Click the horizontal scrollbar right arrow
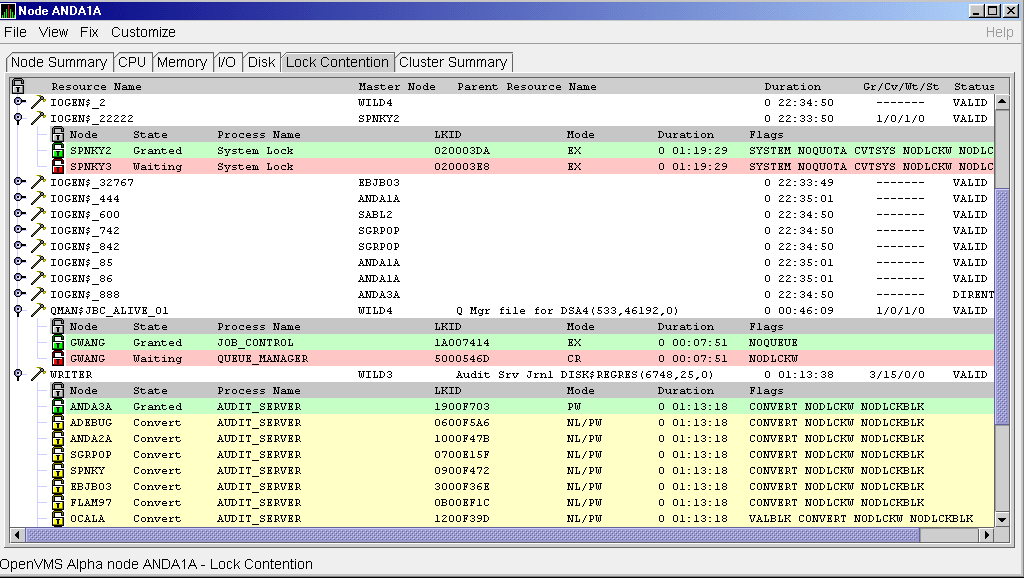The height and width of the screenshot is (578, 1024). [x=988, y=535]
